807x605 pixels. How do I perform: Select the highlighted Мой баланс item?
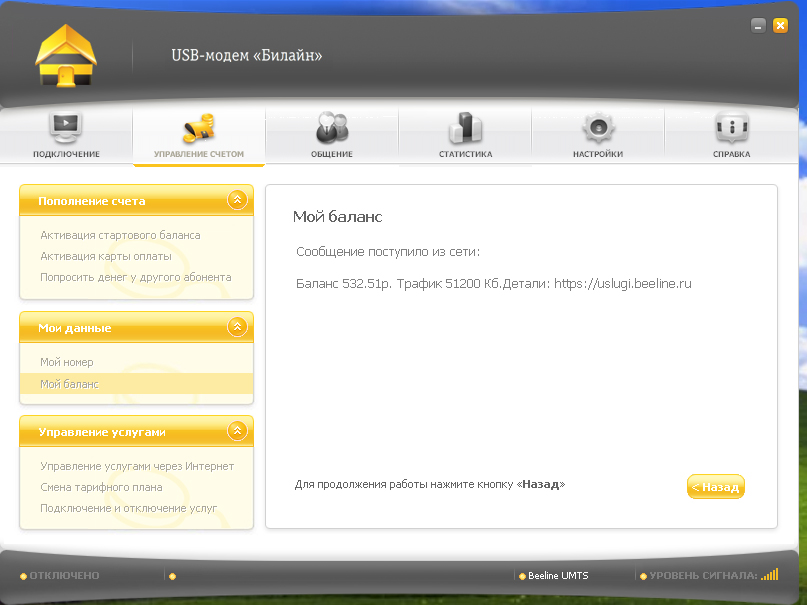point(69,384)
